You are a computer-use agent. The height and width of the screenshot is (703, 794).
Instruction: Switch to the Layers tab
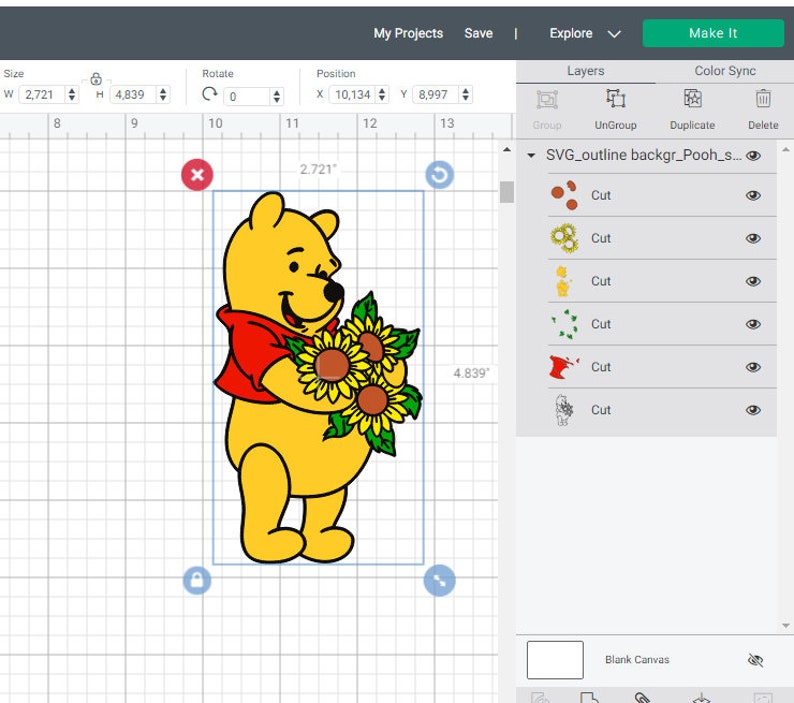(x=585, y=71)
